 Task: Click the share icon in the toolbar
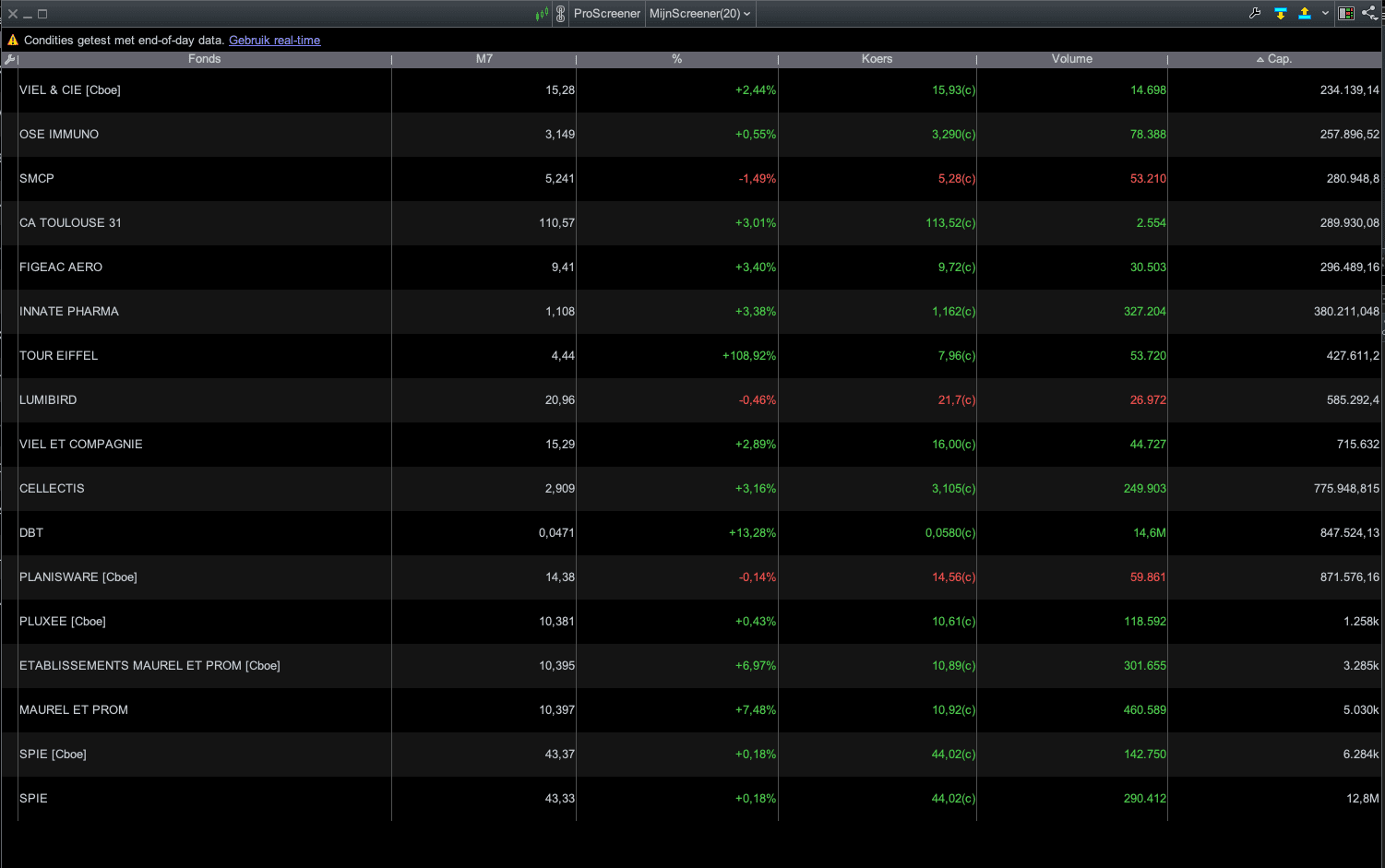(x=1369, y=14)
